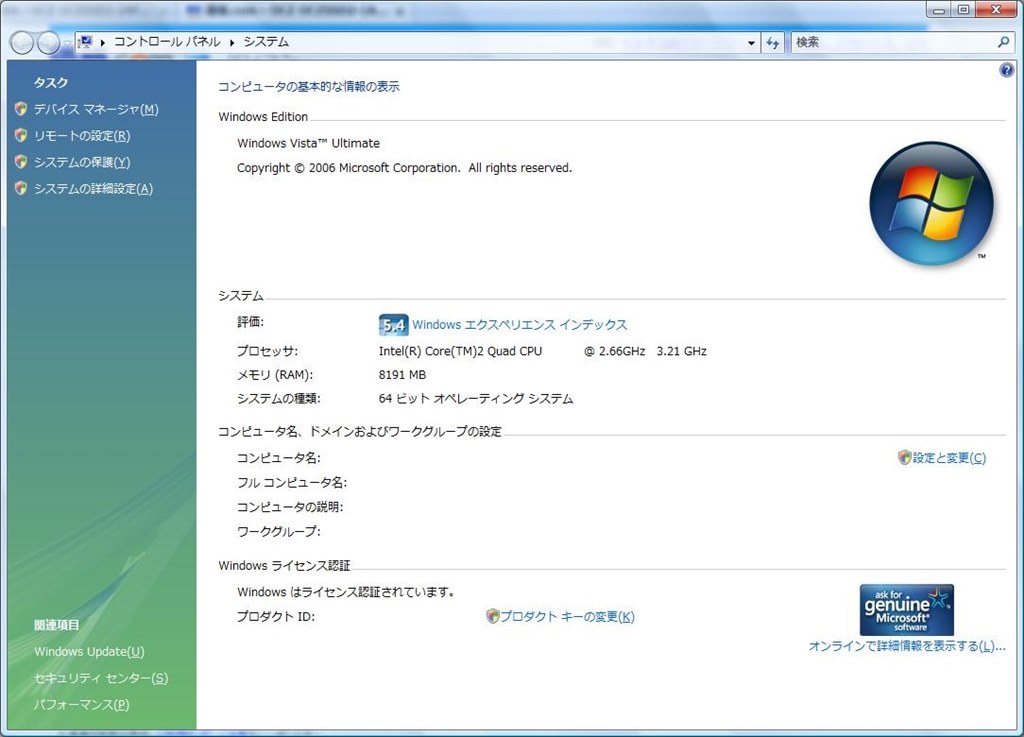Open recent pages dropdown beside Forward button
The width and height of the screenshot is (1024, 737).
tap(67, 43)
